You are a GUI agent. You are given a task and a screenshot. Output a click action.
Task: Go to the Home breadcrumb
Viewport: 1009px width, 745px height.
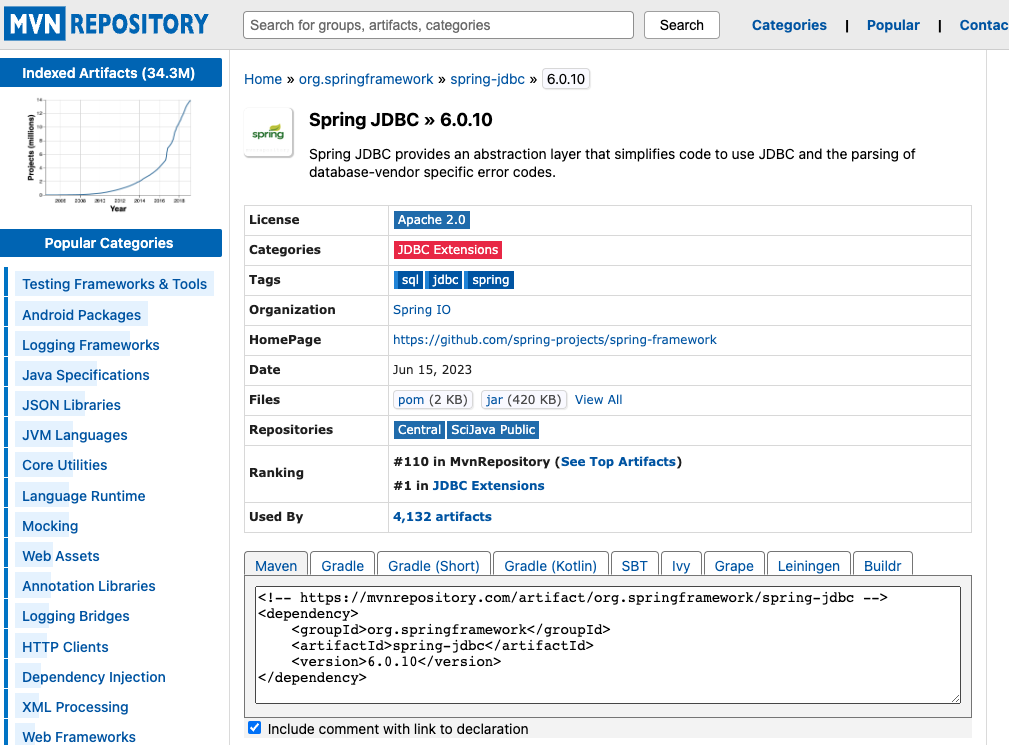263,79
